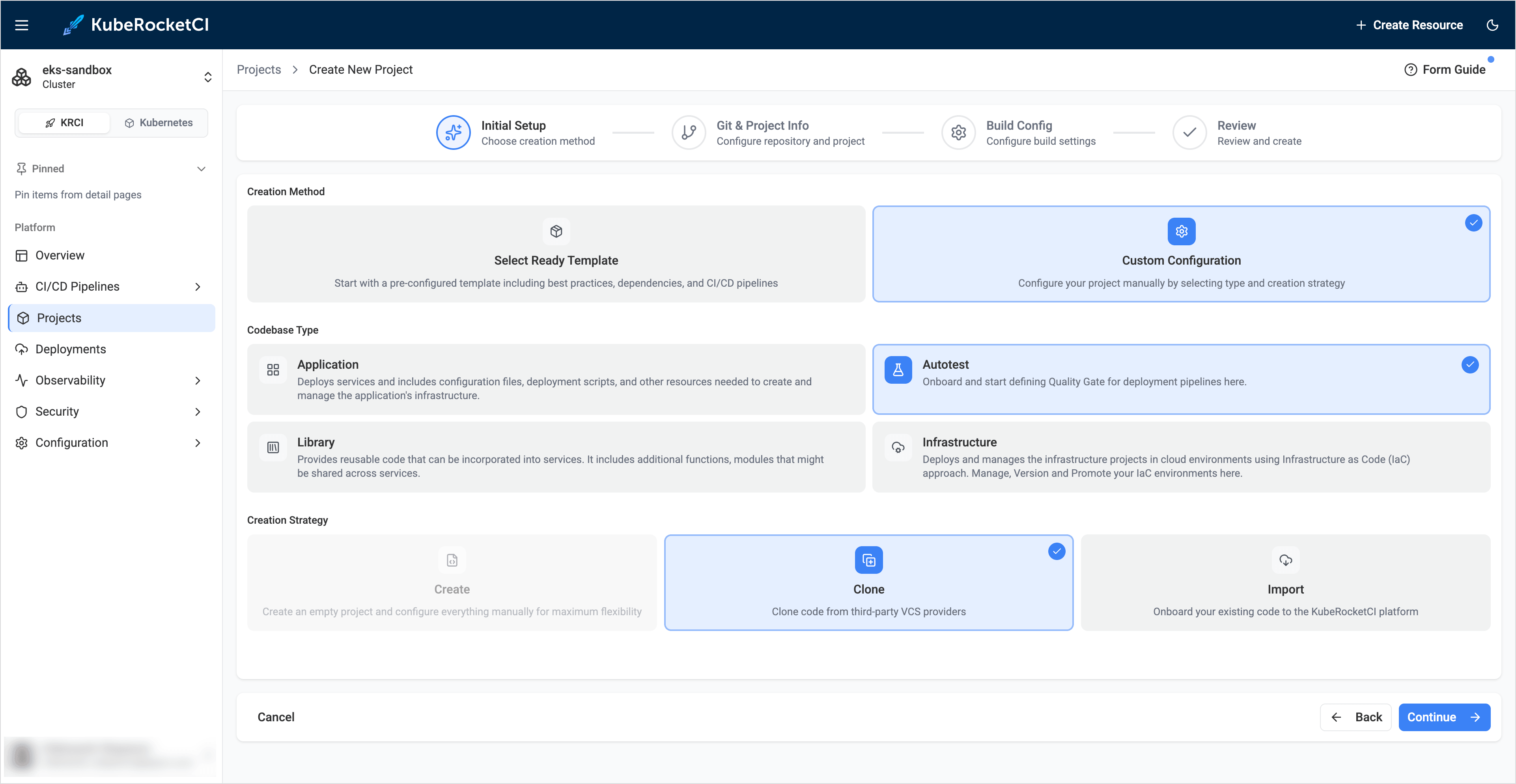Viewport: 1516px width, 784px height.
Task: Click the Cancel button
Action: 276,717
